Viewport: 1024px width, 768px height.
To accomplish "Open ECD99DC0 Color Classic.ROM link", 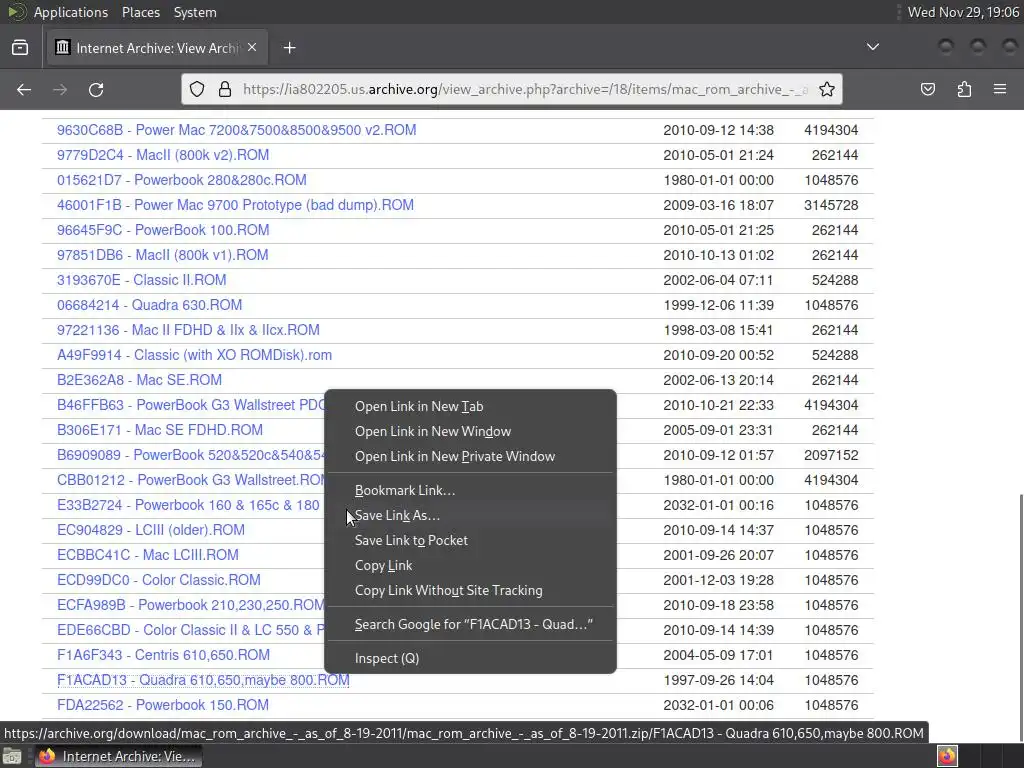I will click(x=159, y=580).
